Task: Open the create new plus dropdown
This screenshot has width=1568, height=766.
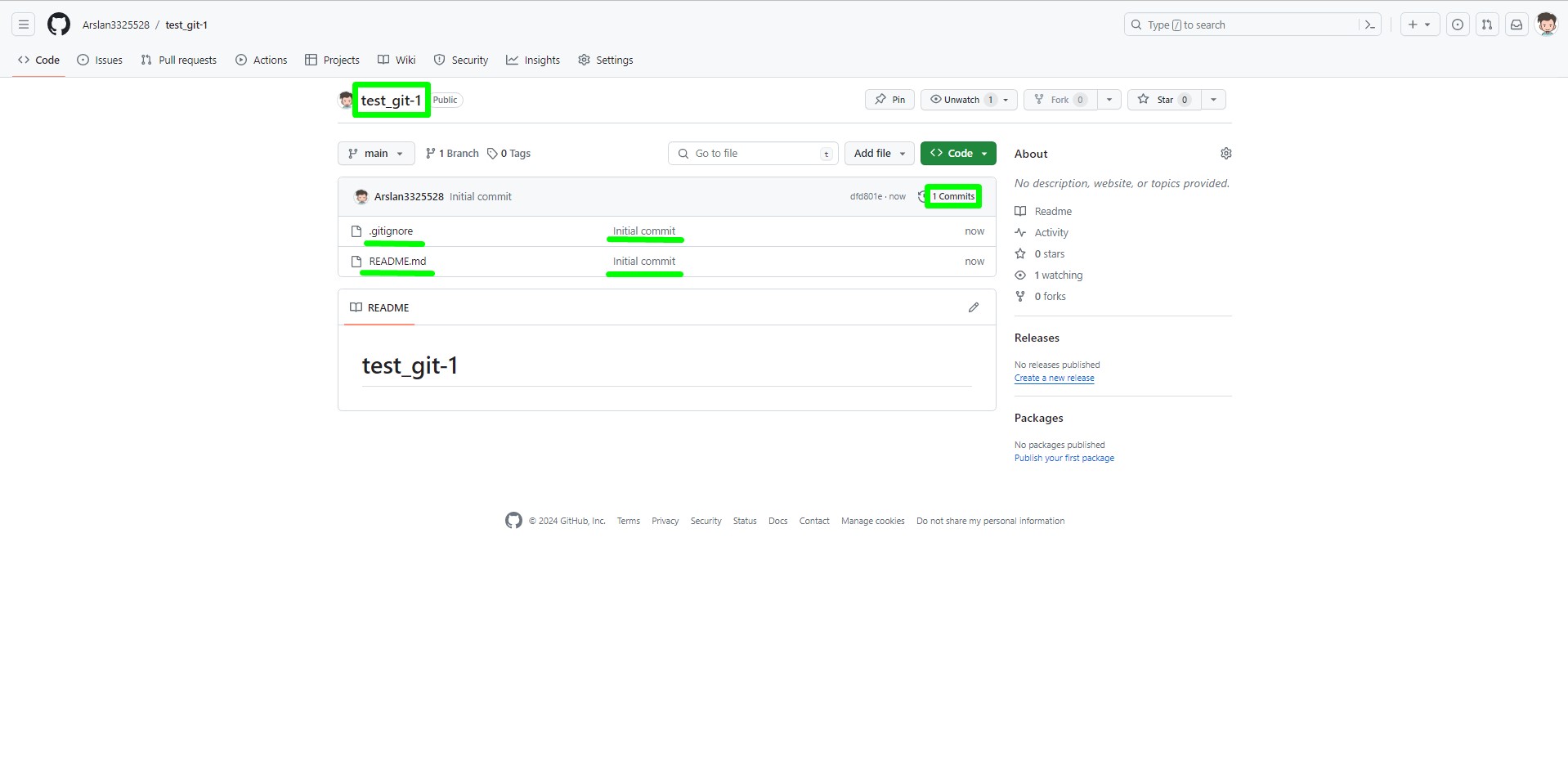Action: click(x=1419, y=25)
